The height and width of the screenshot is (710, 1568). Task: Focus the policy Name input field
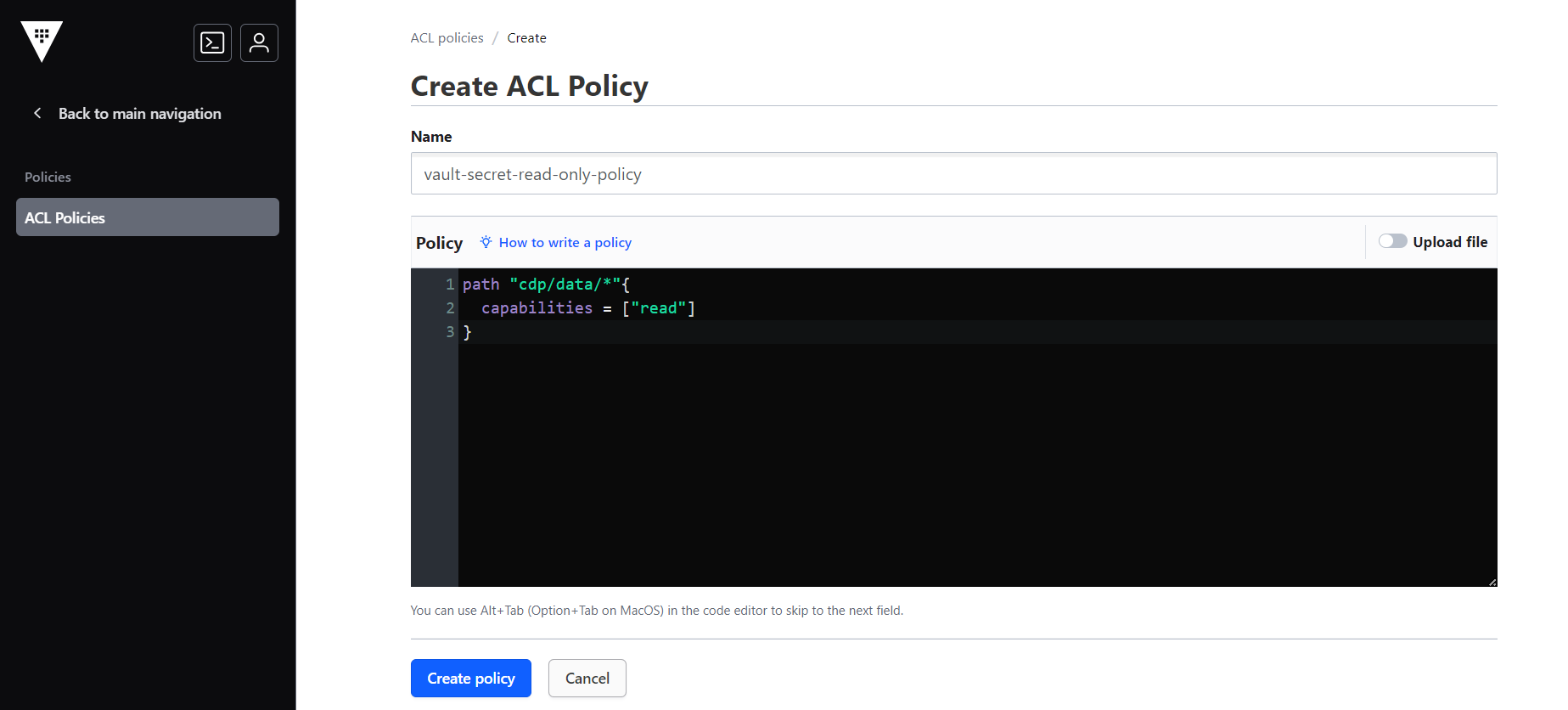tap(953, 174)
